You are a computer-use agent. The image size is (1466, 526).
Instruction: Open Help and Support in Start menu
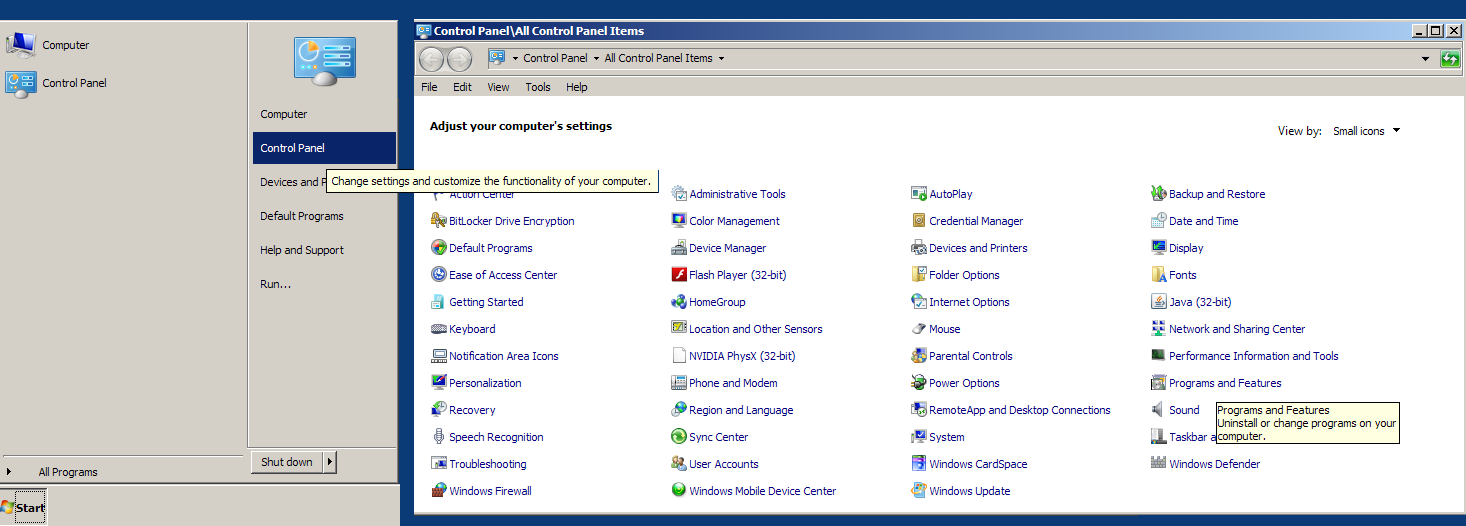324,250
